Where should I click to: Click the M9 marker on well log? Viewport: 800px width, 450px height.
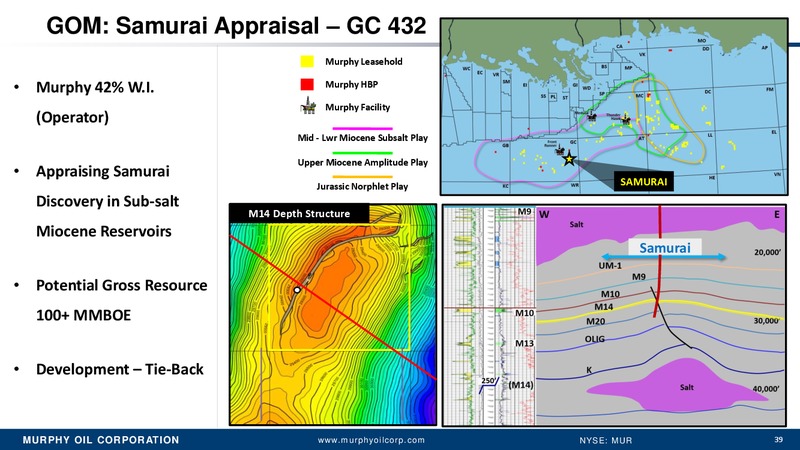point(524,211)
